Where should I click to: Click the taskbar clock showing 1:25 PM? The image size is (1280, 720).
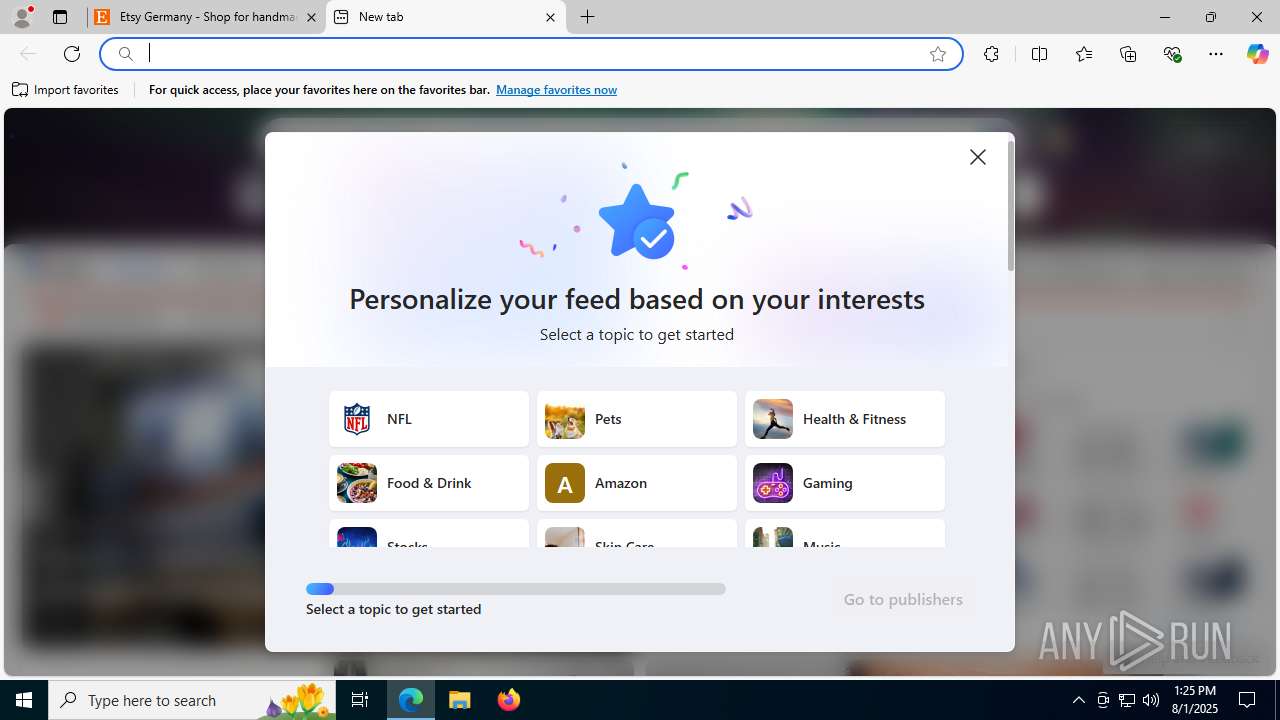(1195, 700)
